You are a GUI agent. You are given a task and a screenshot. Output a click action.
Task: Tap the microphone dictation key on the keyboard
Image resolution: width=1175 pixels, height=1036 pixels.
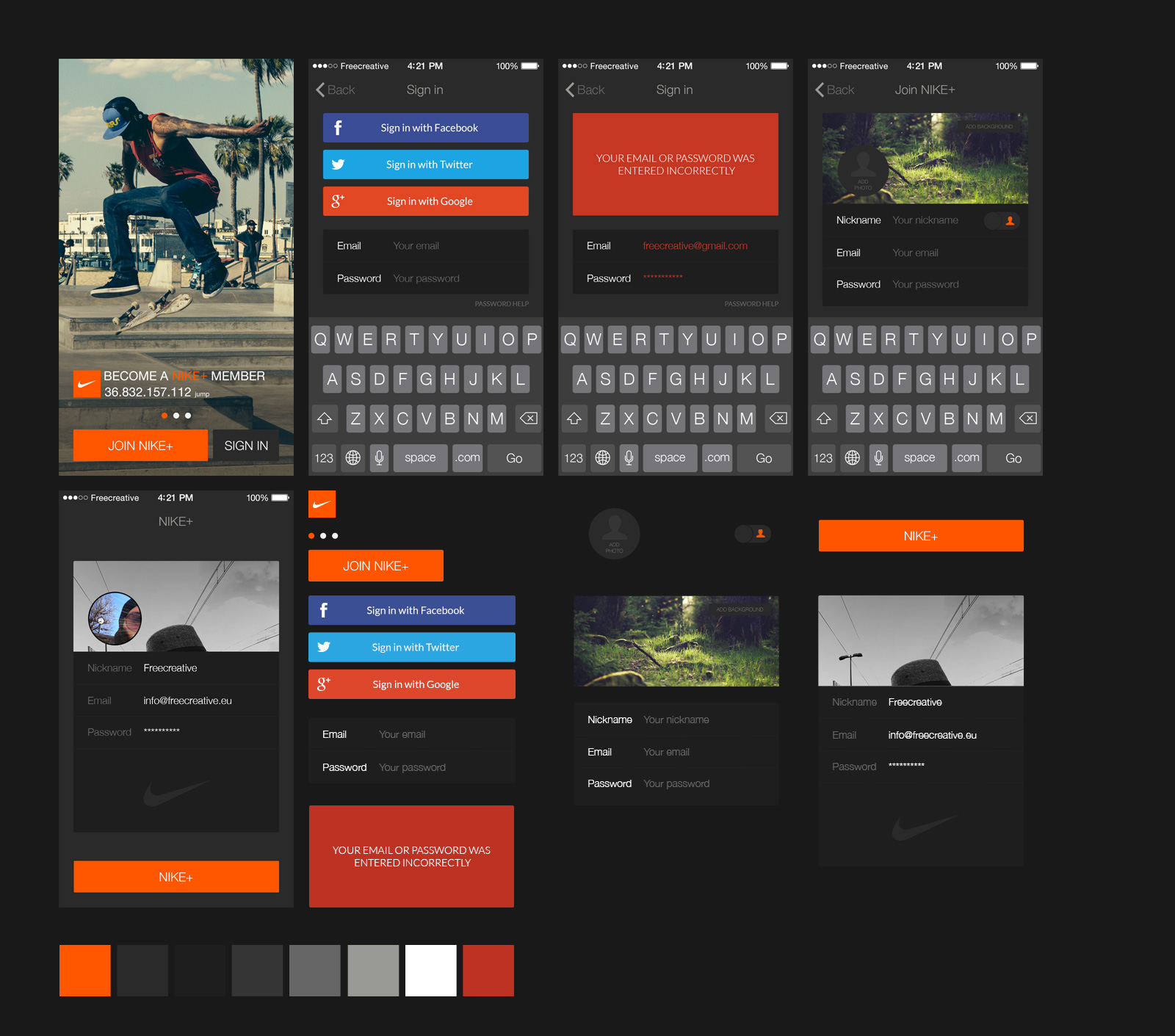point(379,457)
